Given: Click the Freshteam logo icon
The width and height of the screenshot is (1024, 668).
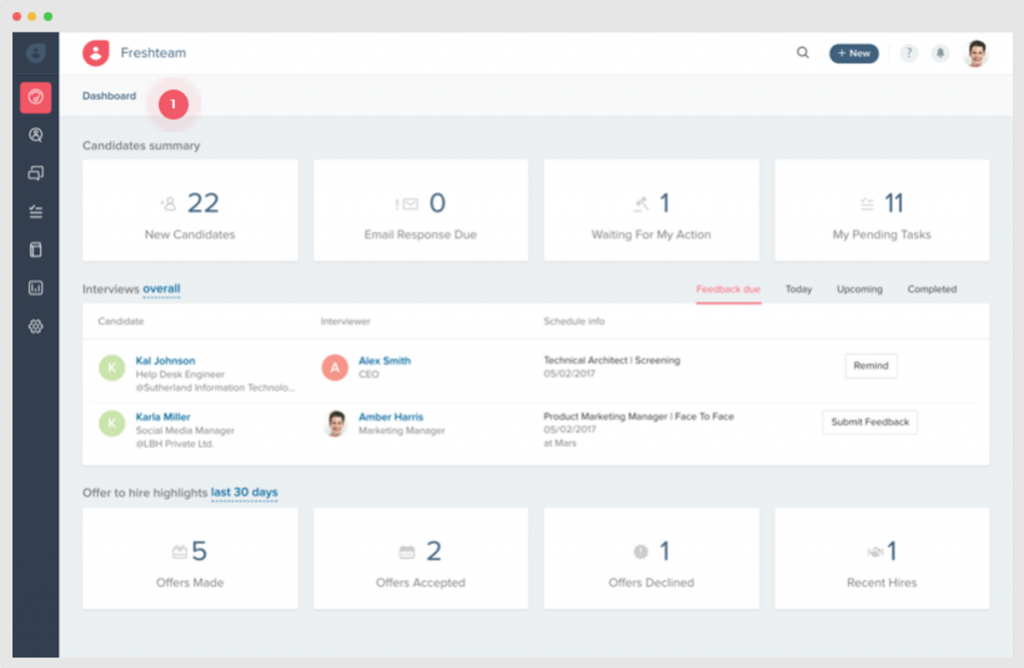Looking at the screenshot, I should point(96,53).
